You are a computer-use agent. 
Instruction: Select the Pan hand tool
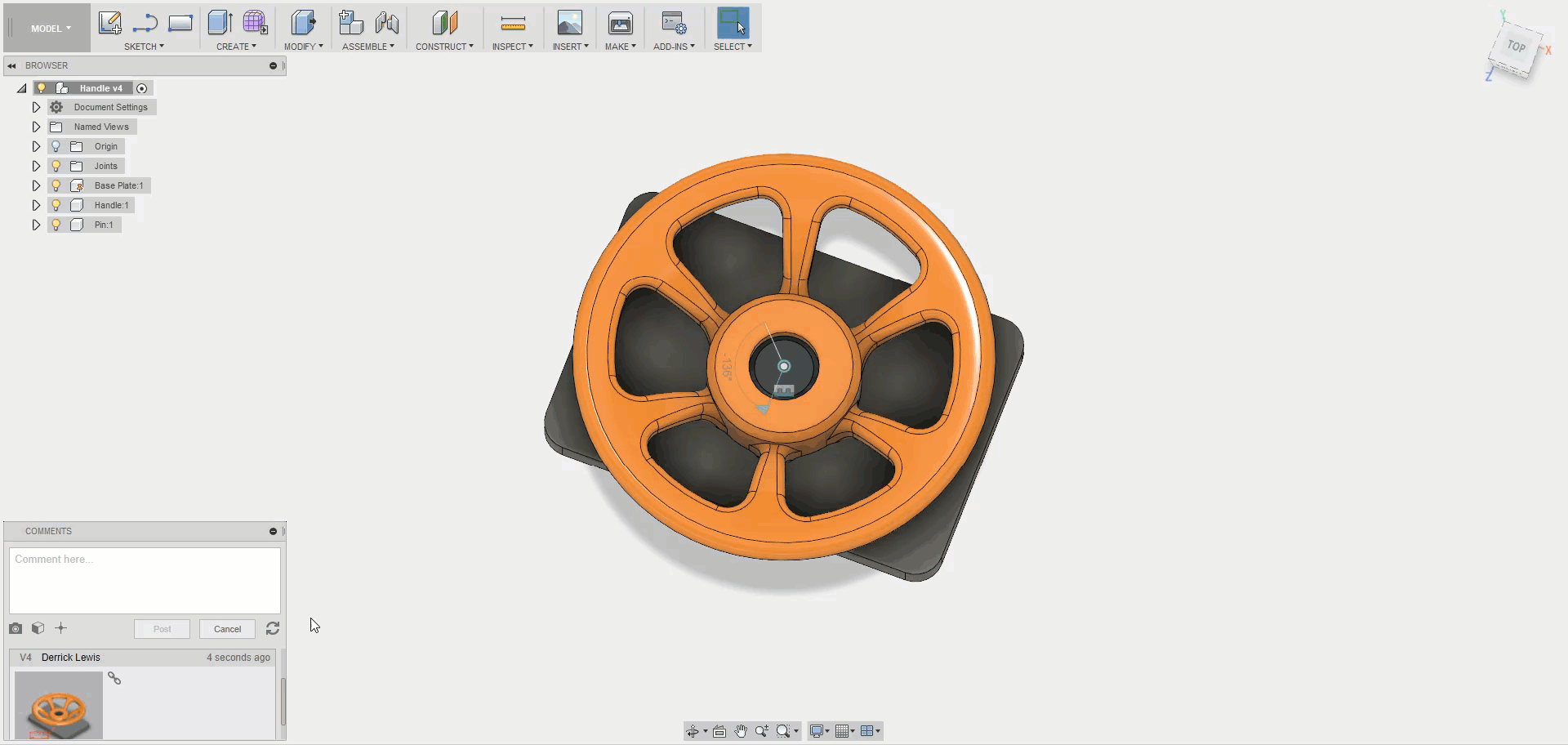coord(741,731)
